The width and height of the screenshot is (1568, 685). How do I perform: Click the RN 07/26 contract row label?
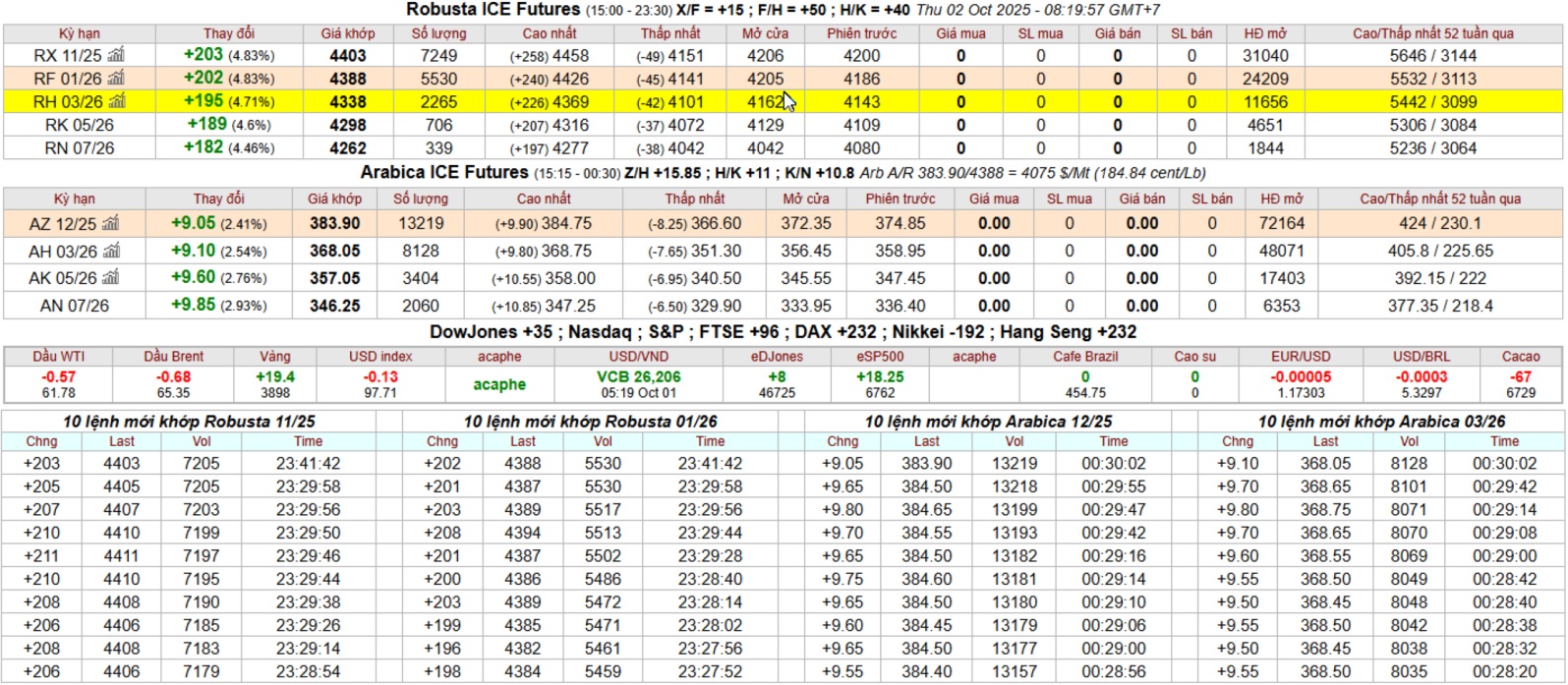pos(79,148)
